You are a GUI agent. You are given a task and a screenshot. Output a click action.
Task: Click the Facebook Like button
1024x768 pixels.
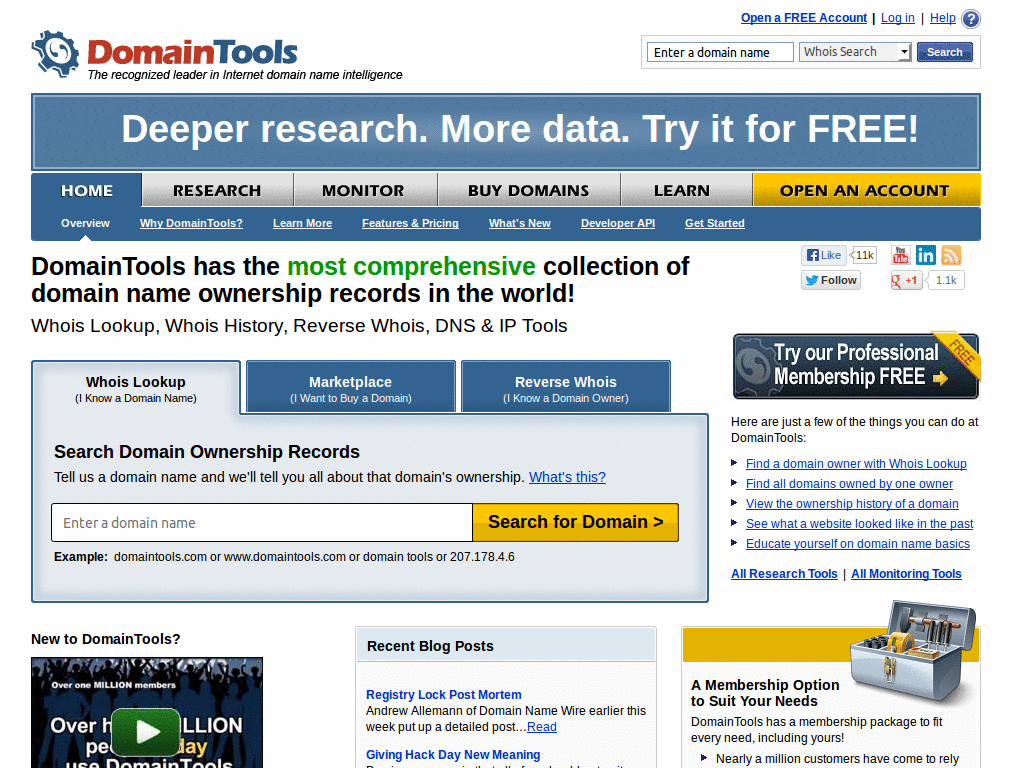(x=824, y=255)
